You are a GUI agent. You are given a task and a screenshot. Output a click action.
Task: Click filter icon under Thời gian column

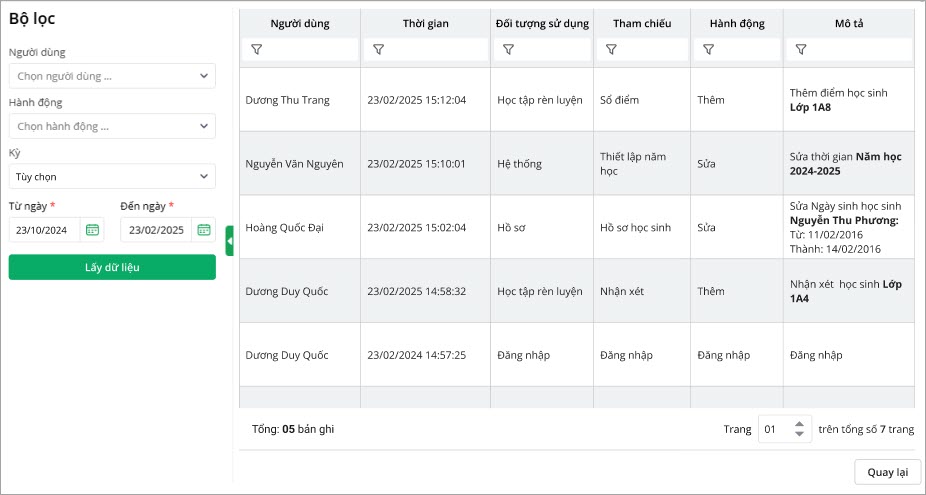378,49
